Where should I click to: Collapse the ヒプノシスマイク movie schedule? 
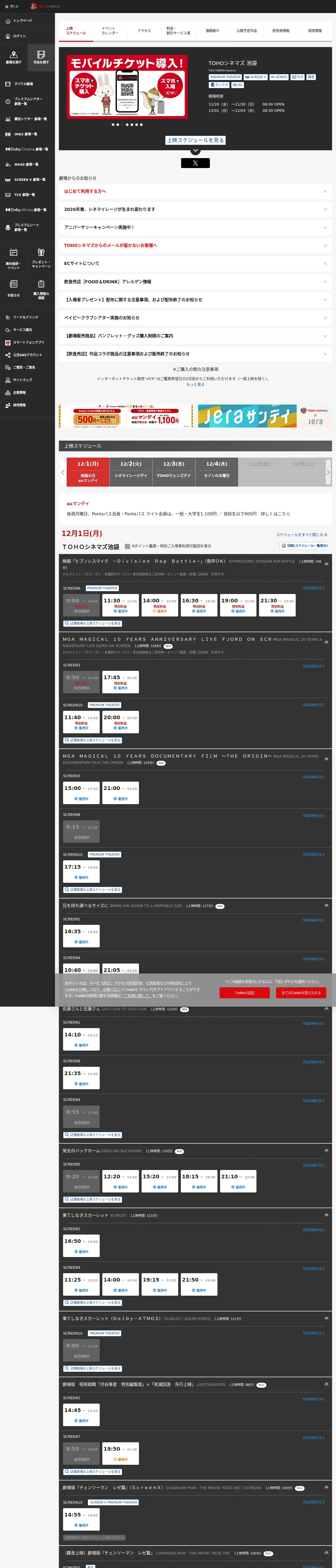[x=326, y=564]
